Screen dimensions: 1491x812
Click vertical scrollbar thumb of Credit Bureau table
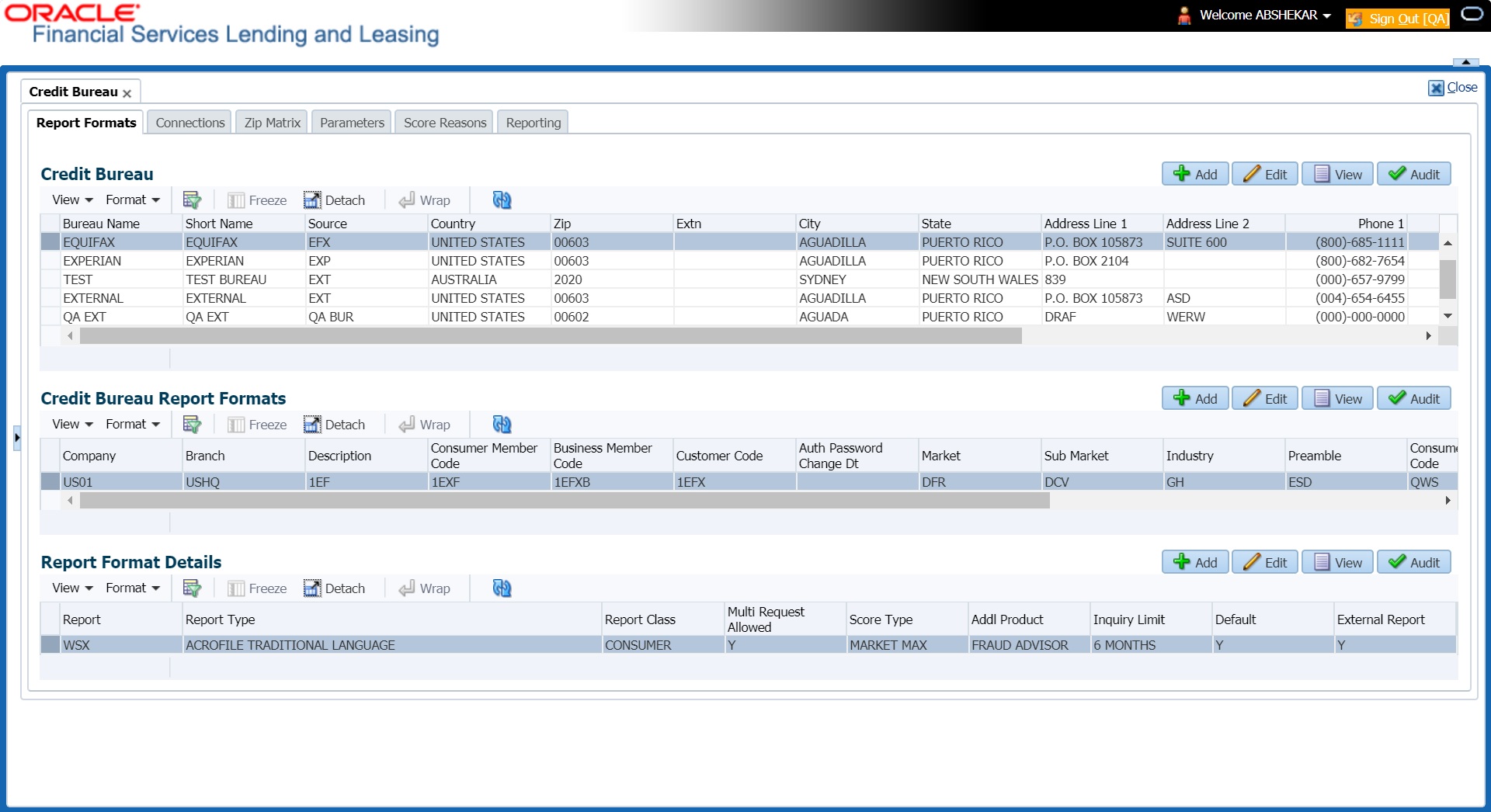point(1448,279)
